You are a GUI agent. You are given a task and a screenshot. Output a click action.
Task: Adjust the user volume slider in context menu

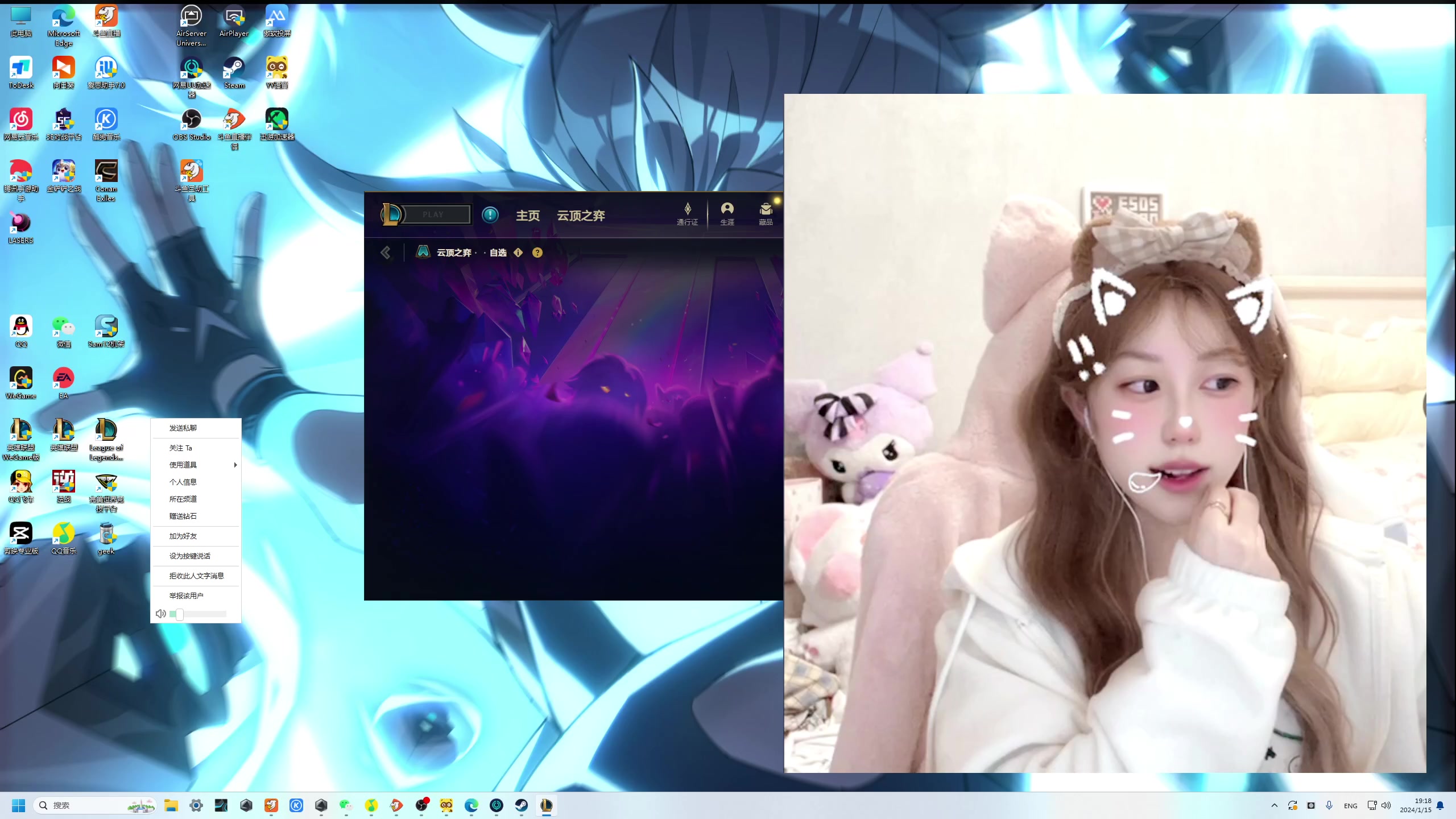[198, 614]
